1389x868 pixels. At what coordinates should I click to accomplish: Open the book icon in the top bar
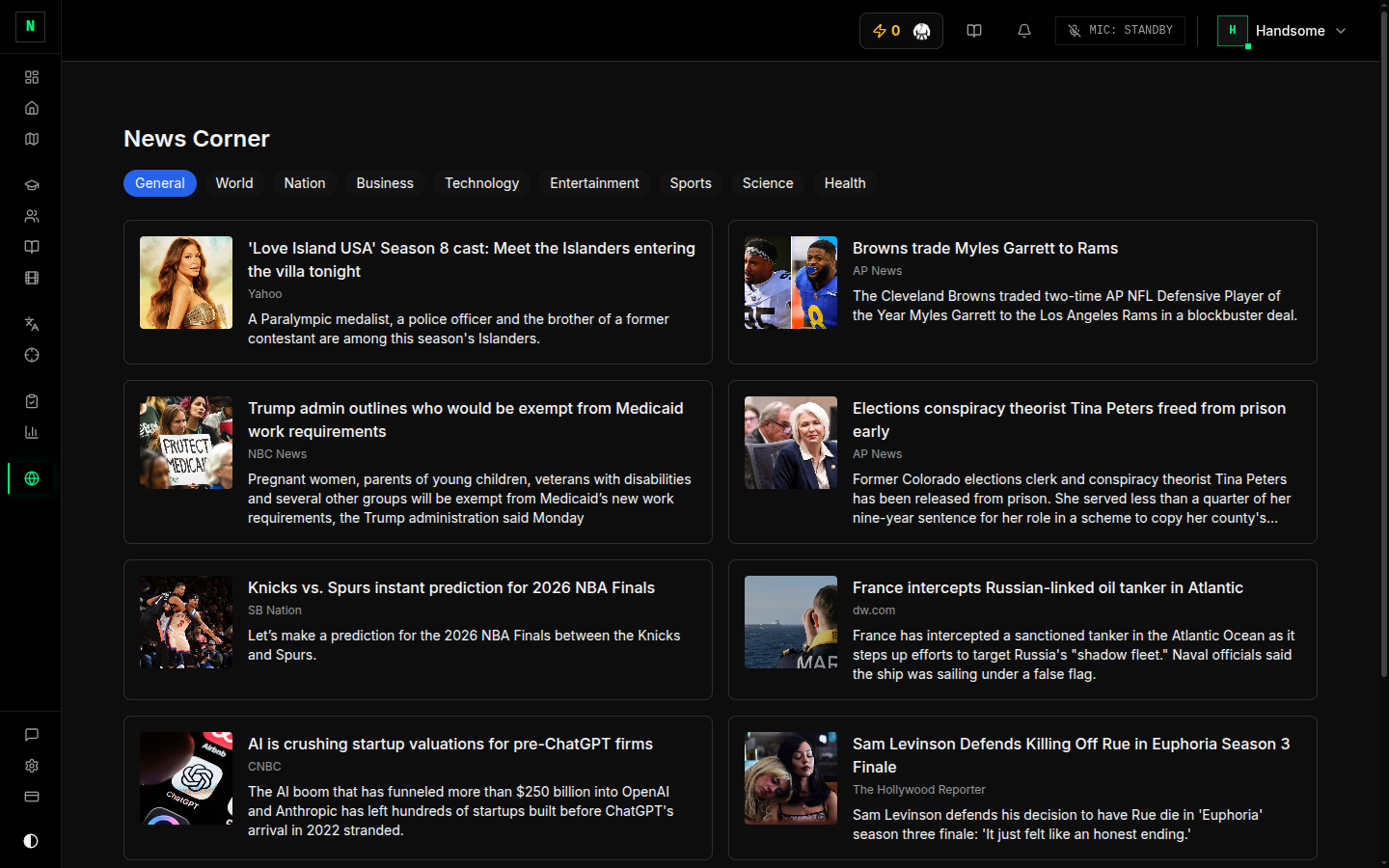pyautogui.click(x=974, y=31)
